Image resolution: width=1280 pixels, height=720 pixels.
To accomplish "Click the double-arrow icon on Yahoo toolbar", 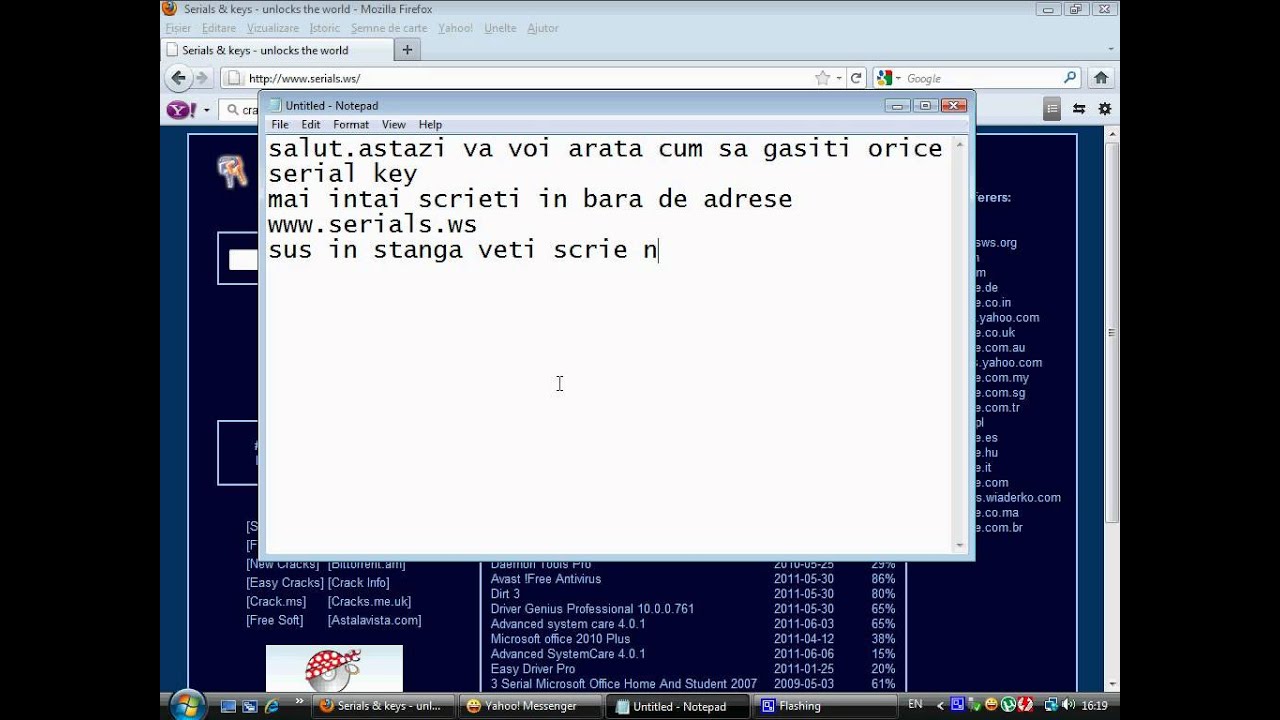I will pos(1079,109).
